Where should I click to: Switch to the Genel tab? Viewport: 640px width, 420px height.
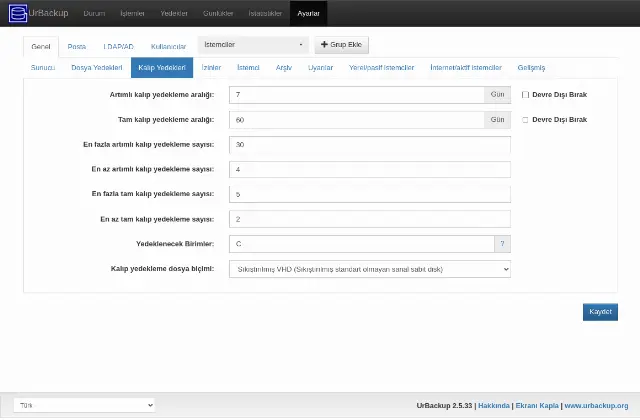(41, 47)
